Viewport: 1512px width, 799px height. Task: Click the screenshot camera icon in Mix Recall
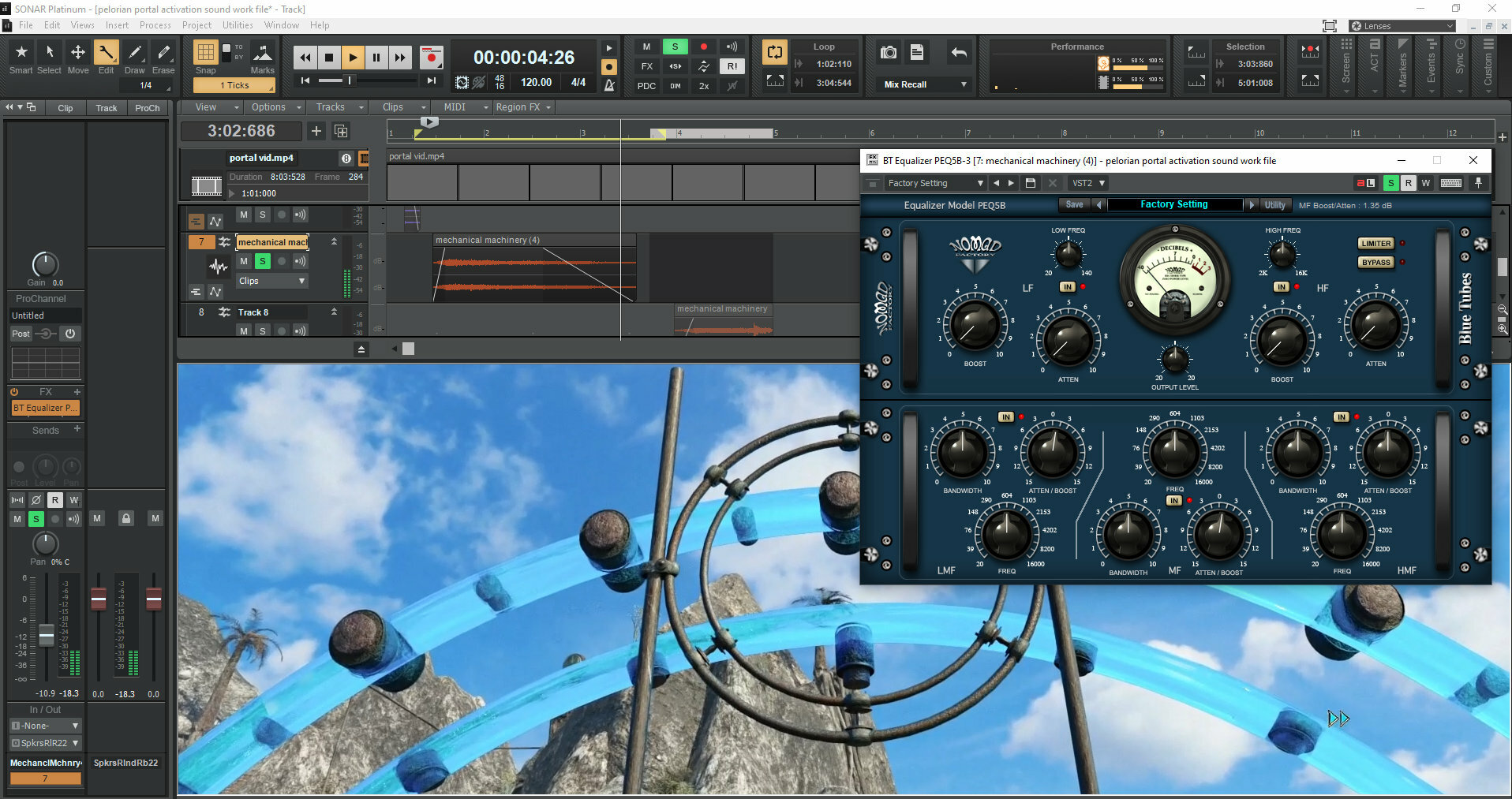(x=889, y=52)
